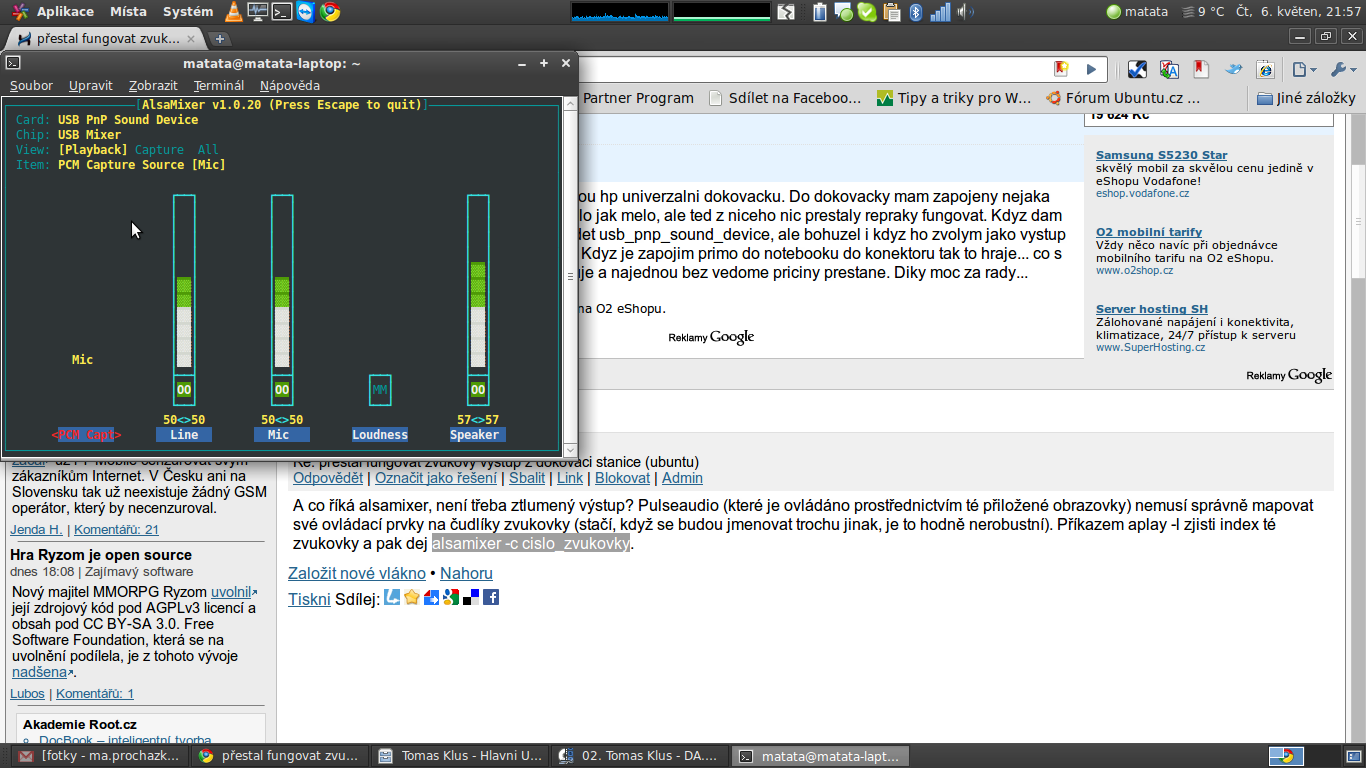Share via the first blue arrow icon
This screenshot has height=768, width=1366.
tap(392, 597)
